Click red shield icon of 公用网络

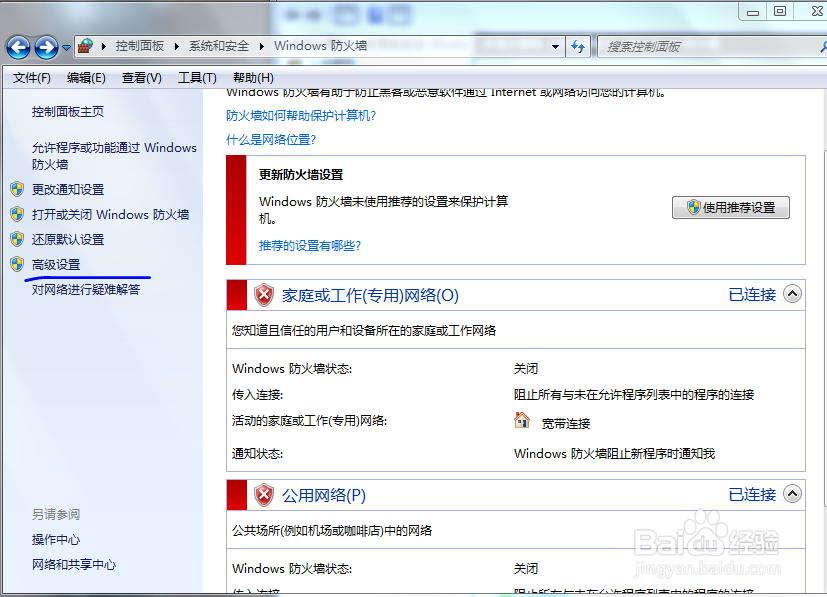(x=264, y=495)
